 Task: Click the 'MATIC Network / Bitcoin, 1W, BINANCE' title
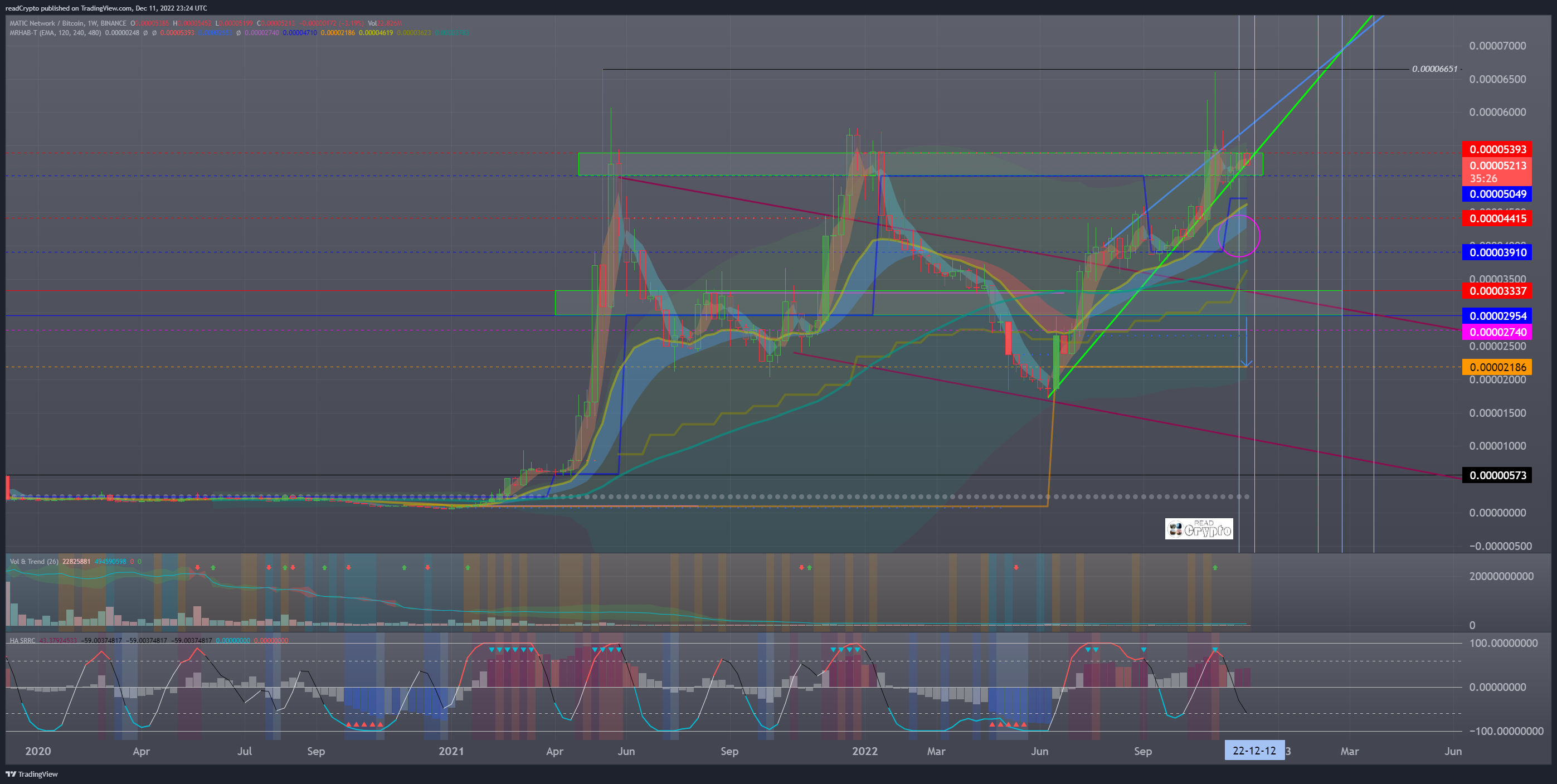(x=67, y=23)
